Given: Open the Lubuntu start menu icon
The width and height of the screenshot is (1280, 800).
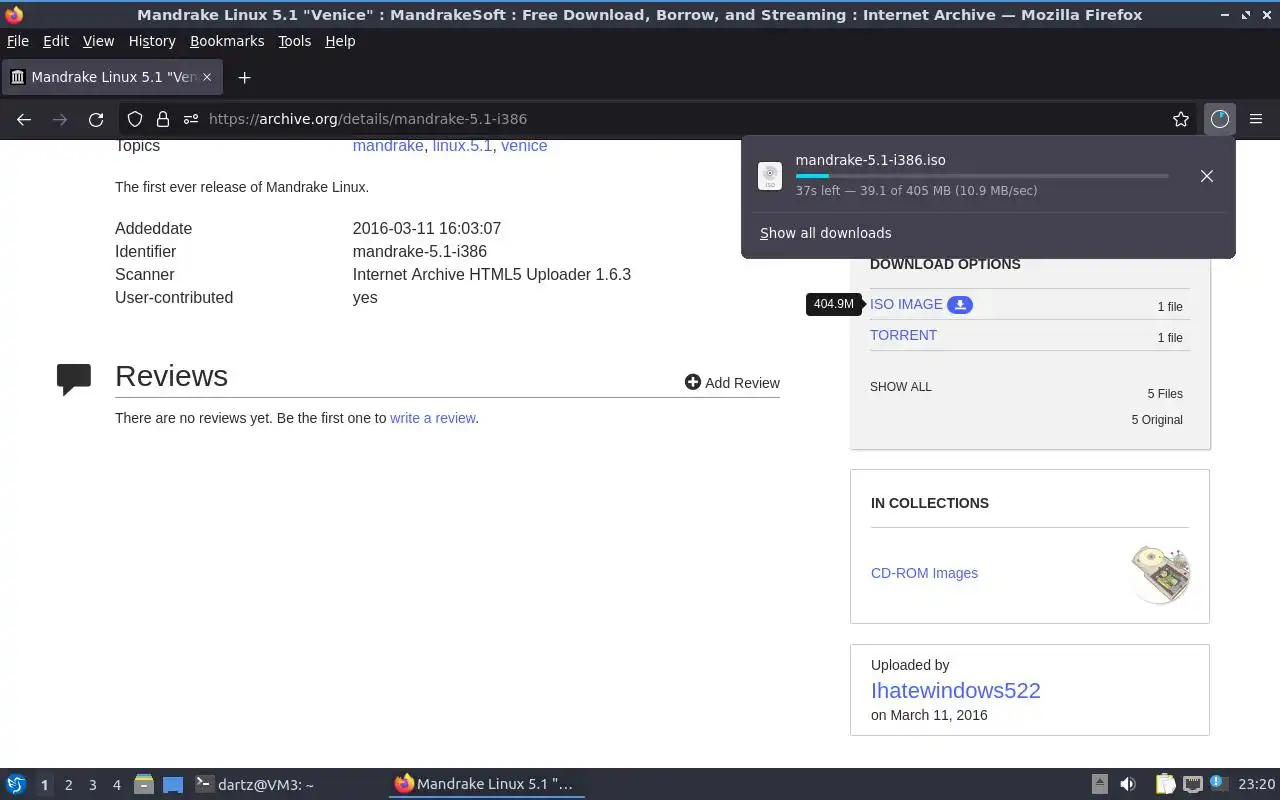Looking at the screenshot, I should tap(16, 785).
